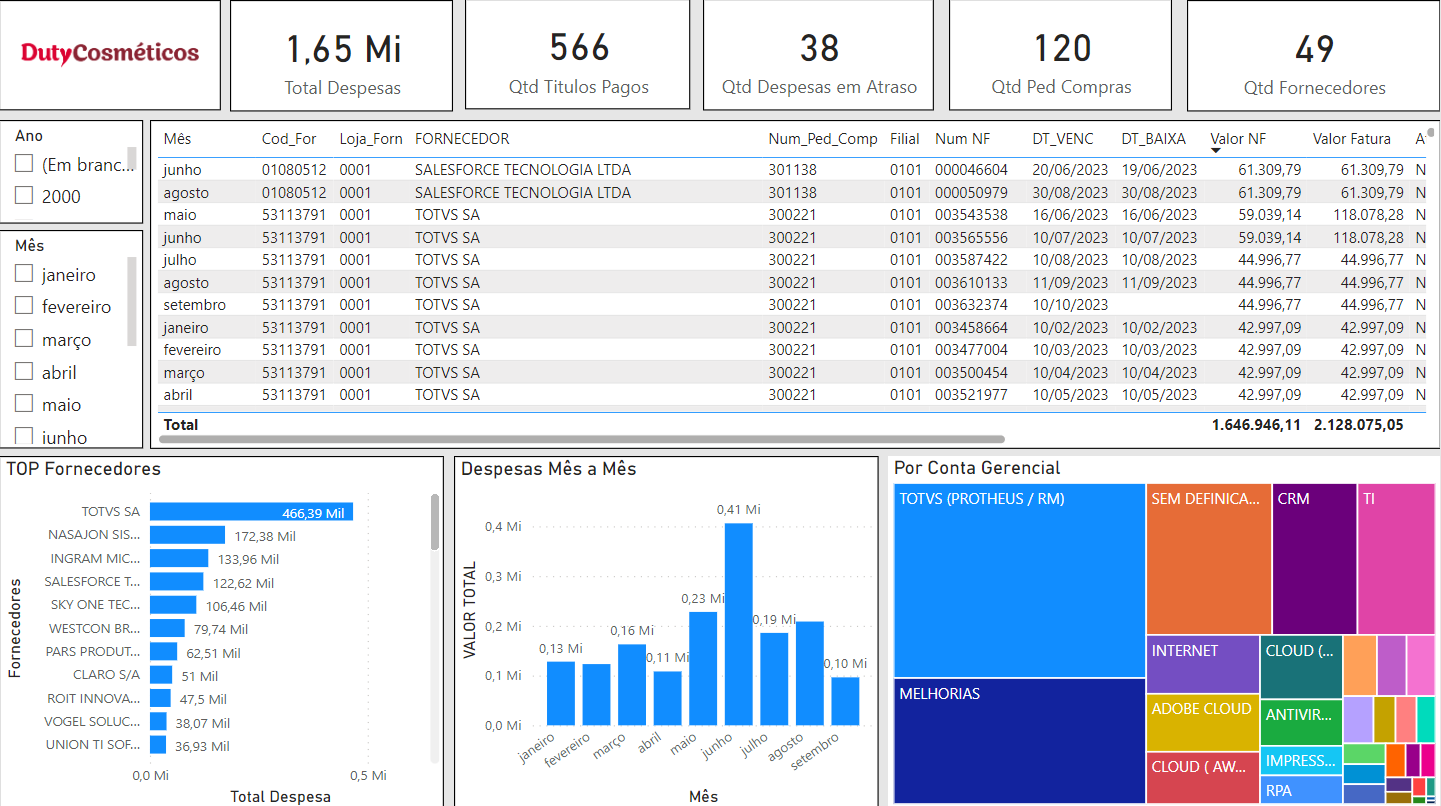The height and width of the screenshot is (806, 1441).
Task: Select the maio column in monthly chart
Action: pyautogui.click(x=703, y=668)
